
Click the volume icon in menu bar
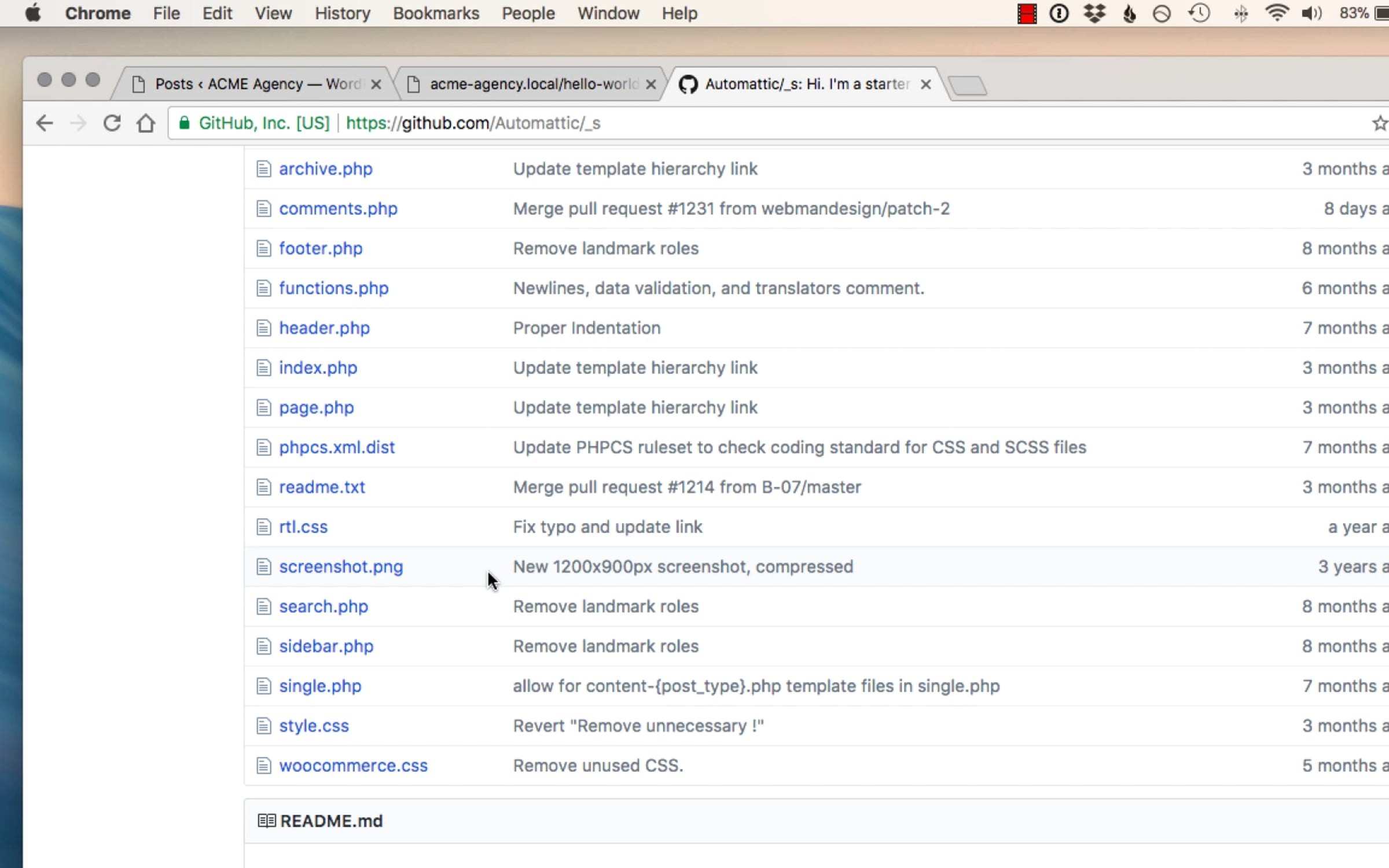1311,13
